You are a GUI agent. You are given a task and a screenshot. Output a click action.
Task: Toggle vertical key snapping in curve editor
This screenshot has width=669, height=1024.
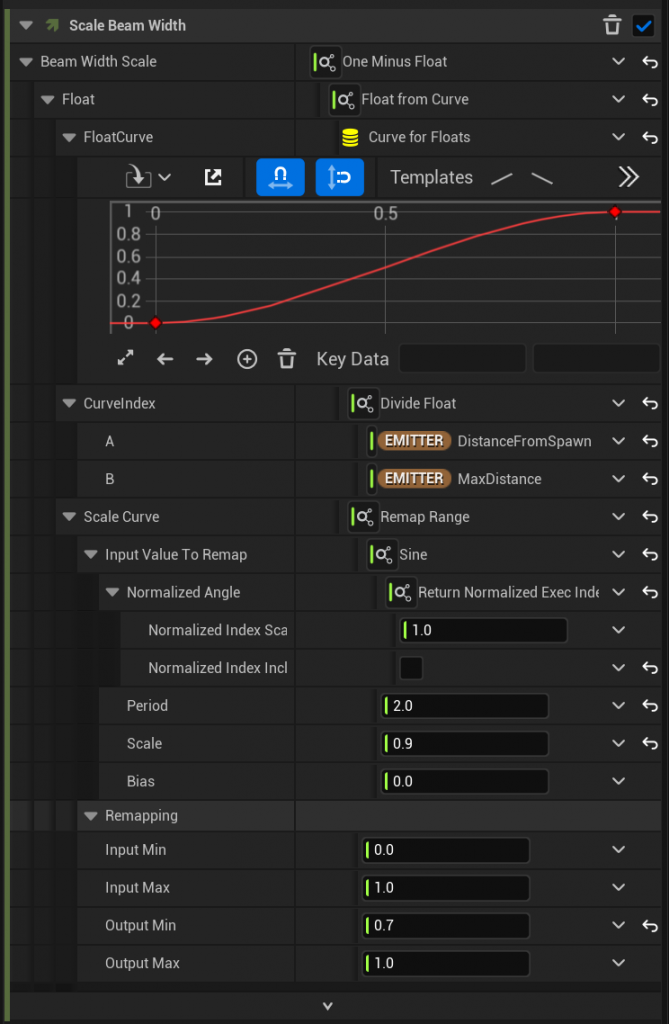point(340,177)
